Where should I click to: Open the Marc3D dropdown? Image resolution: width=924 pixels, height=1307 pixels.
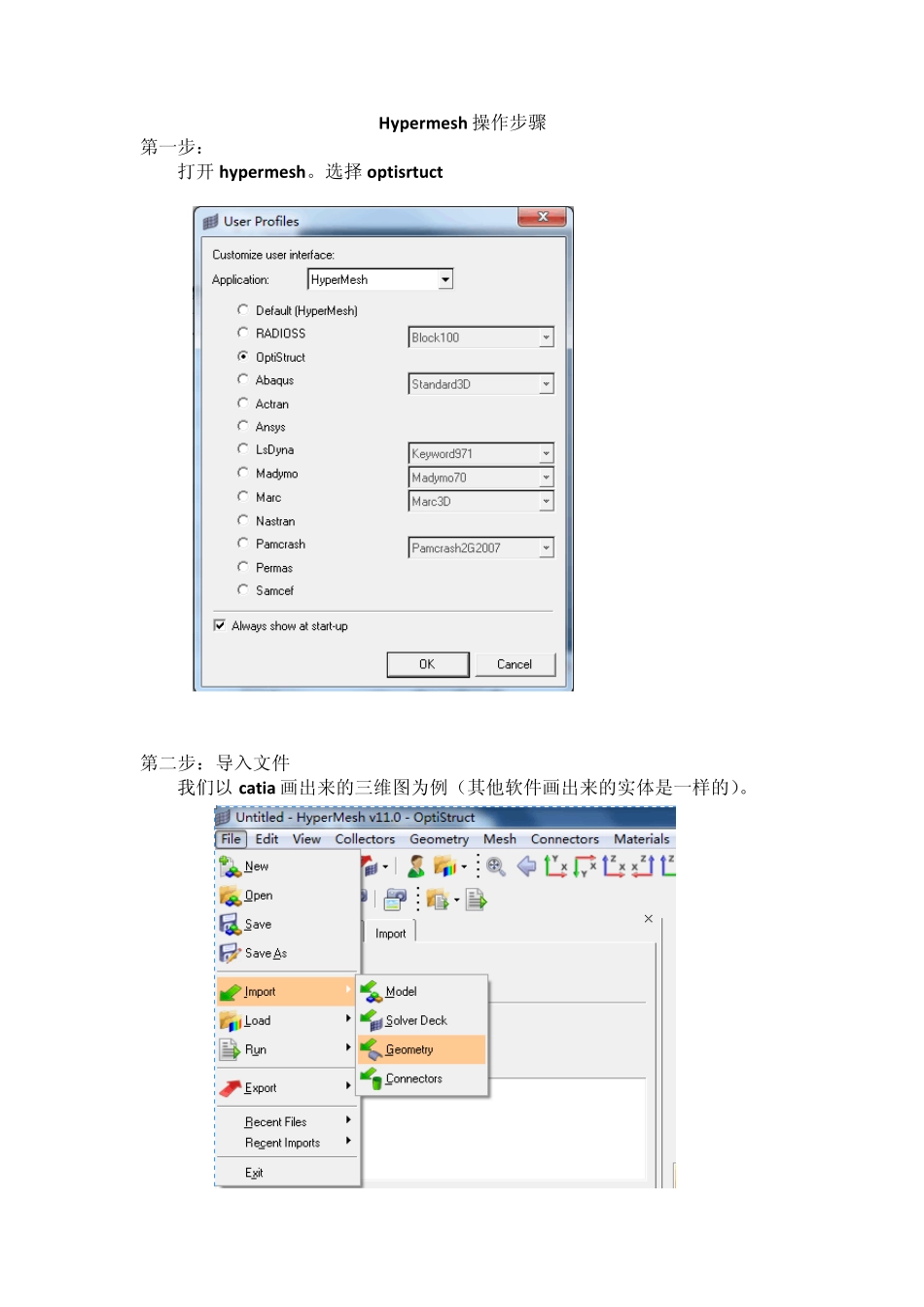(481, 501)
